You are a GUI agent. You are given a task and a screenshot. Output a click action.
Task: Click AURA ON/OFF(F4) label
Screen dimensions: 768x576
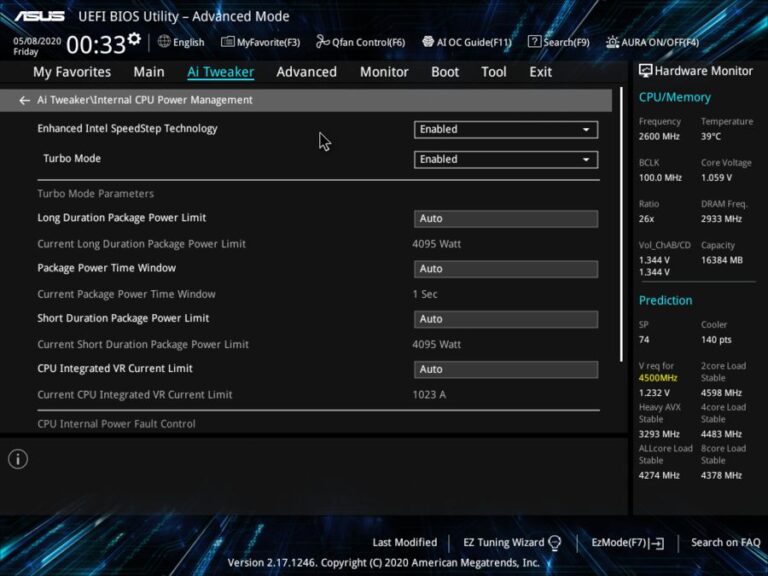660,43
